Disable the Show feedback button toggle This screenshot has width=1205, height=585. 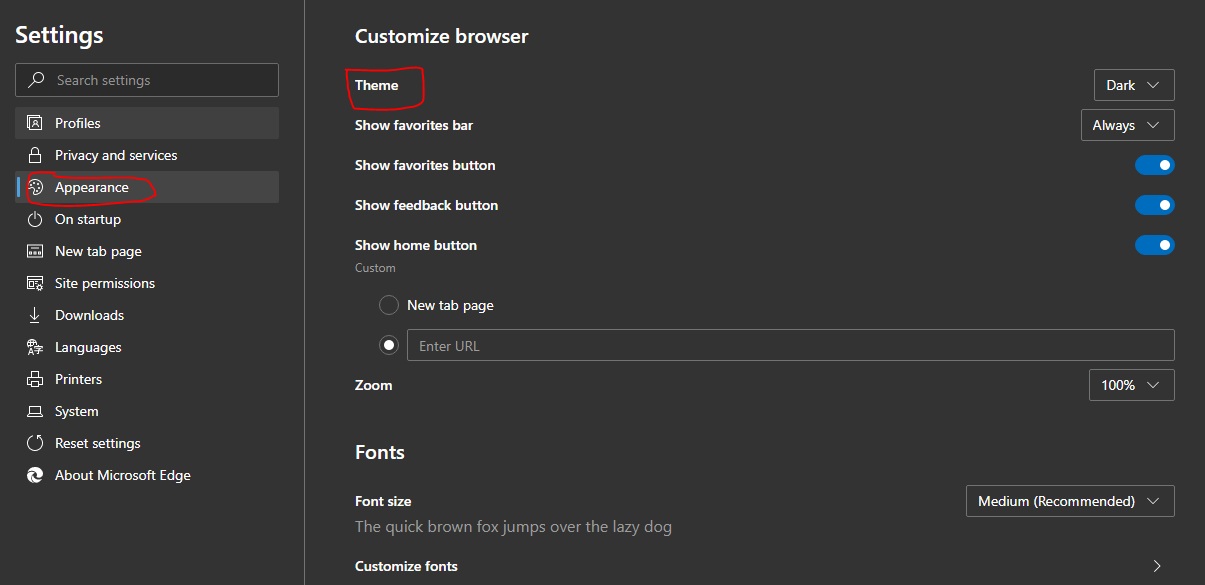tap(1154, 205)
